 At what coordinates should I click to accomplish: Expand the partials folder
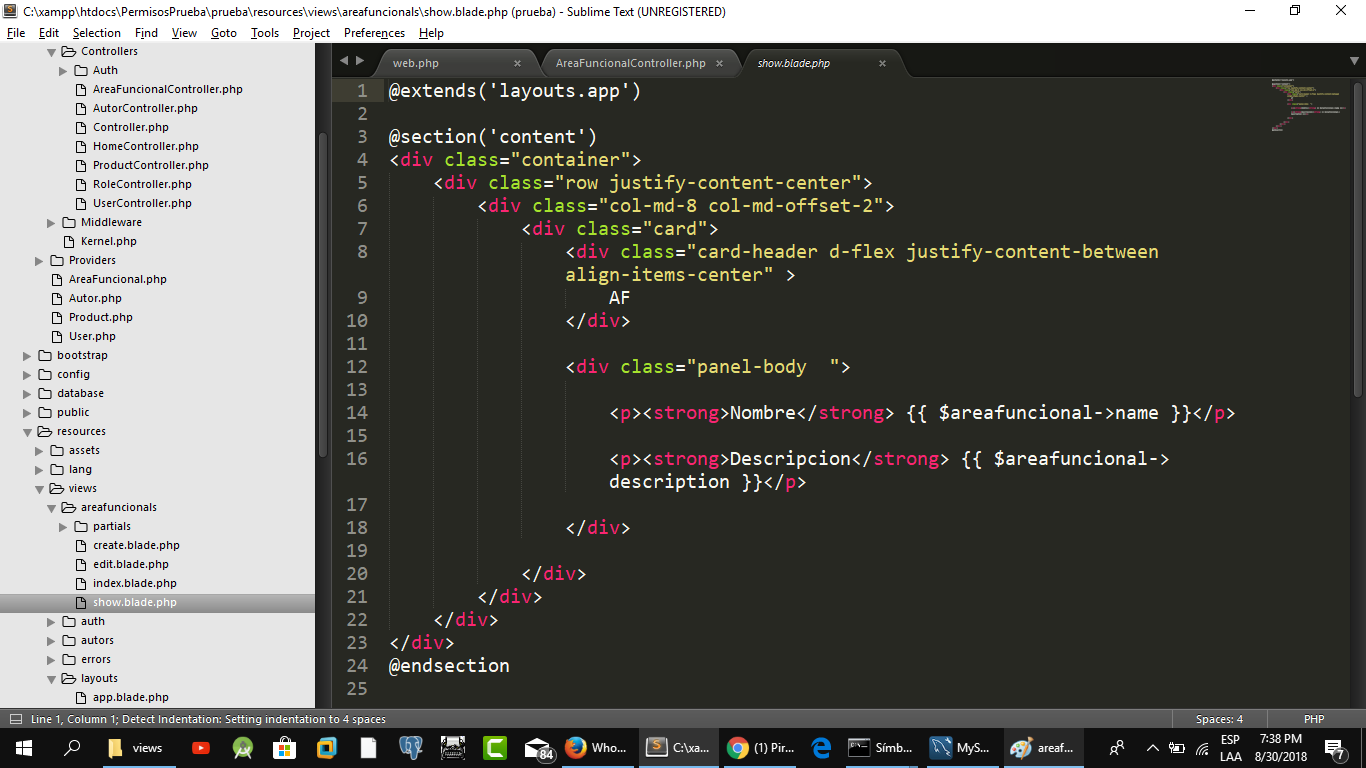tap(64, 526)
